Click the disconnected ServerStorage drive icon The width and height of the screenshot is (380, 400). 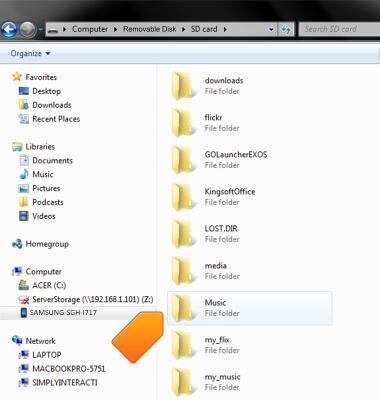(x=24, y=299)
